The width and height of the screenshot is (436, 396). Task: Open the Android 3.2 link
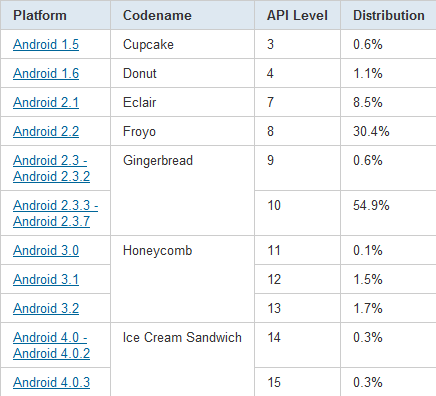point(46,308)
